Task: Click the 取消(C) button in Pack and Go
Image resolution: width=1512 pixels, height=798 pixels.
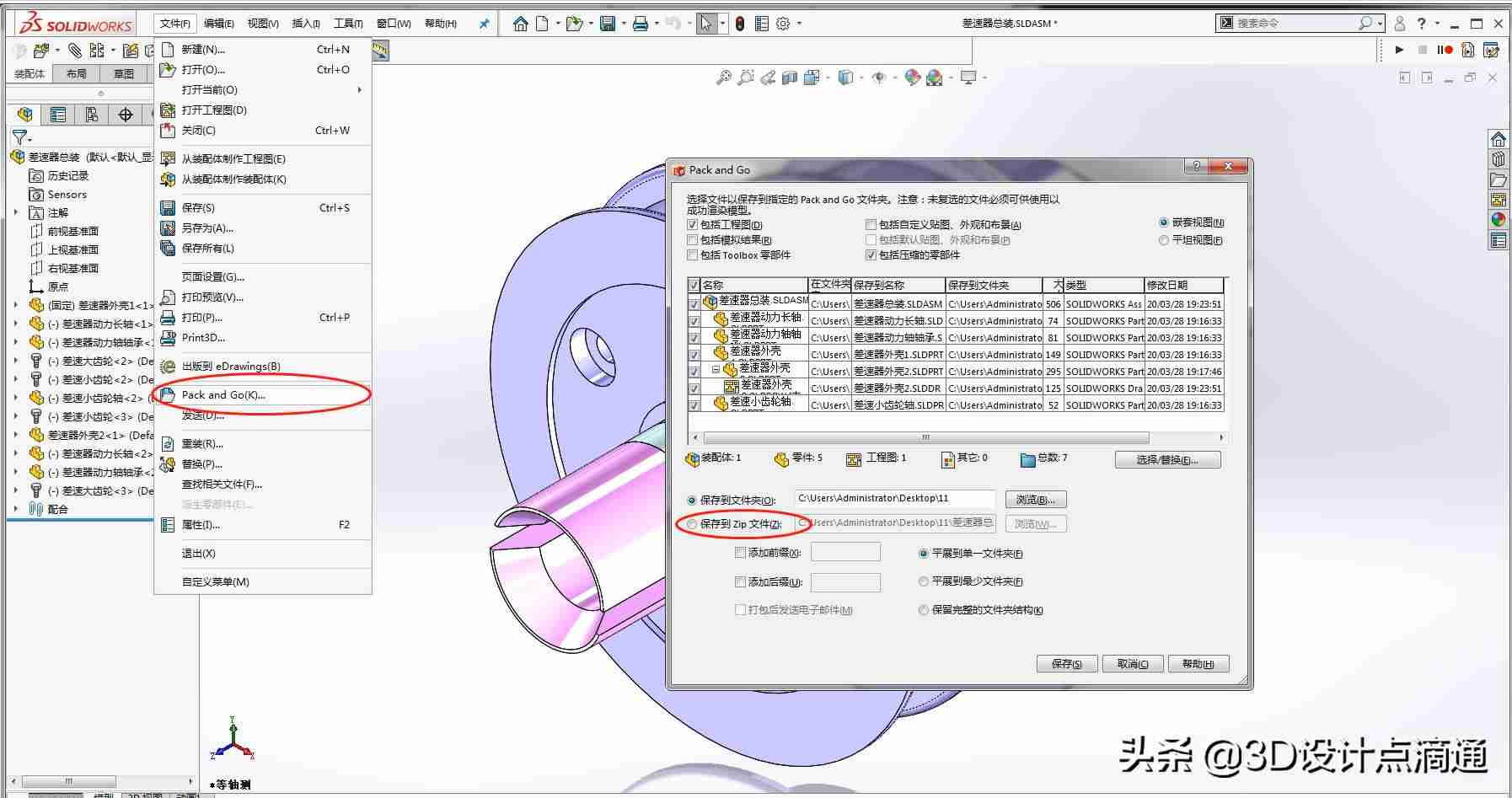Action: pos(1133,664)
